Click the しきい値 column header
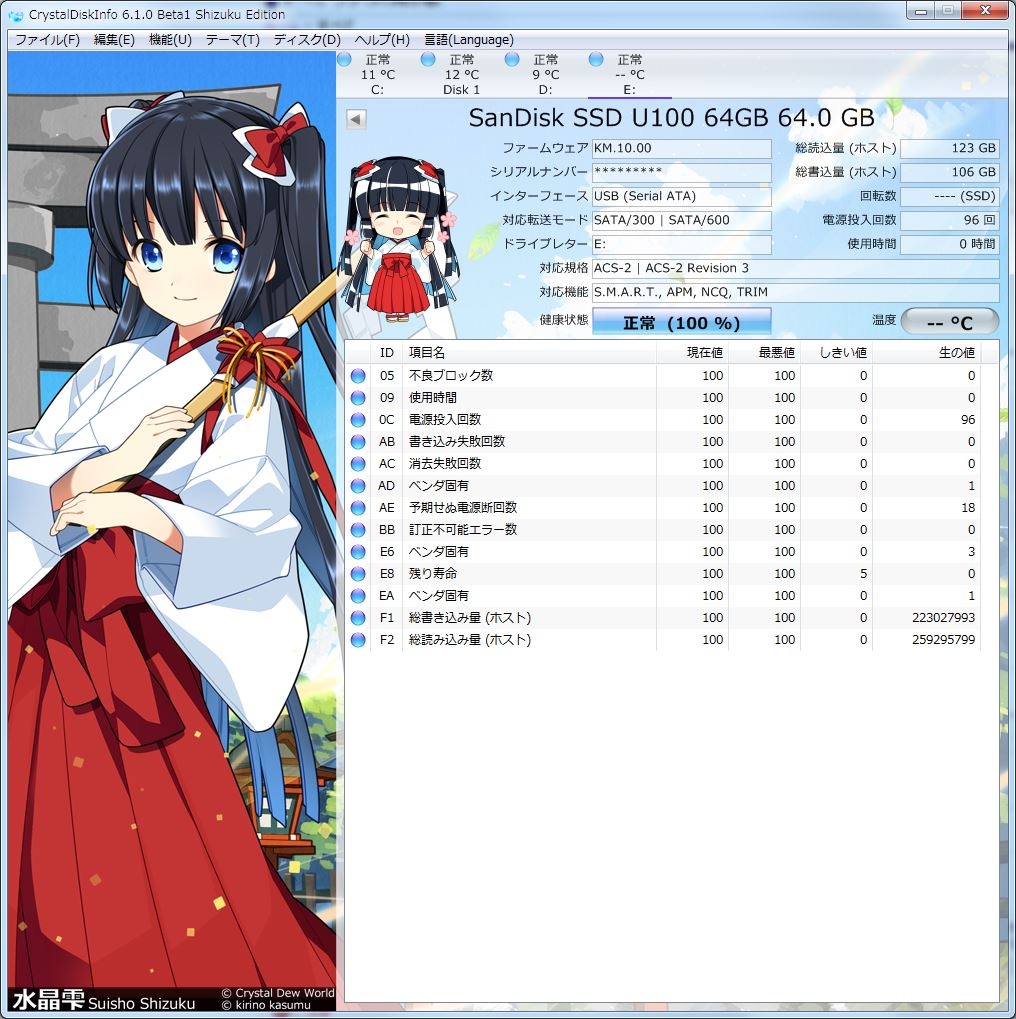 tap(836, 352)
